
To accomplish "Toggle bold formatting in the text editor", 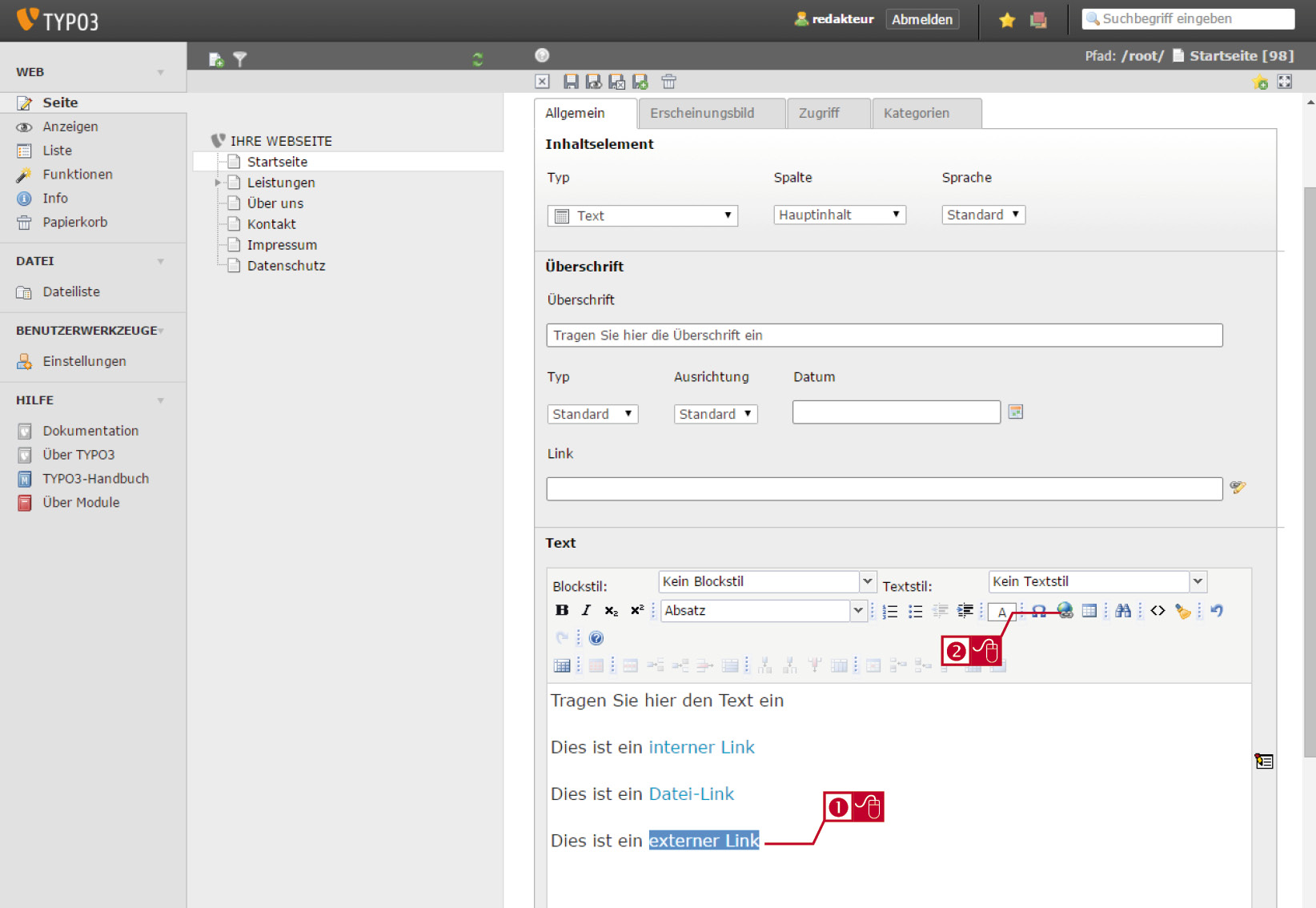I will (562, 610).
